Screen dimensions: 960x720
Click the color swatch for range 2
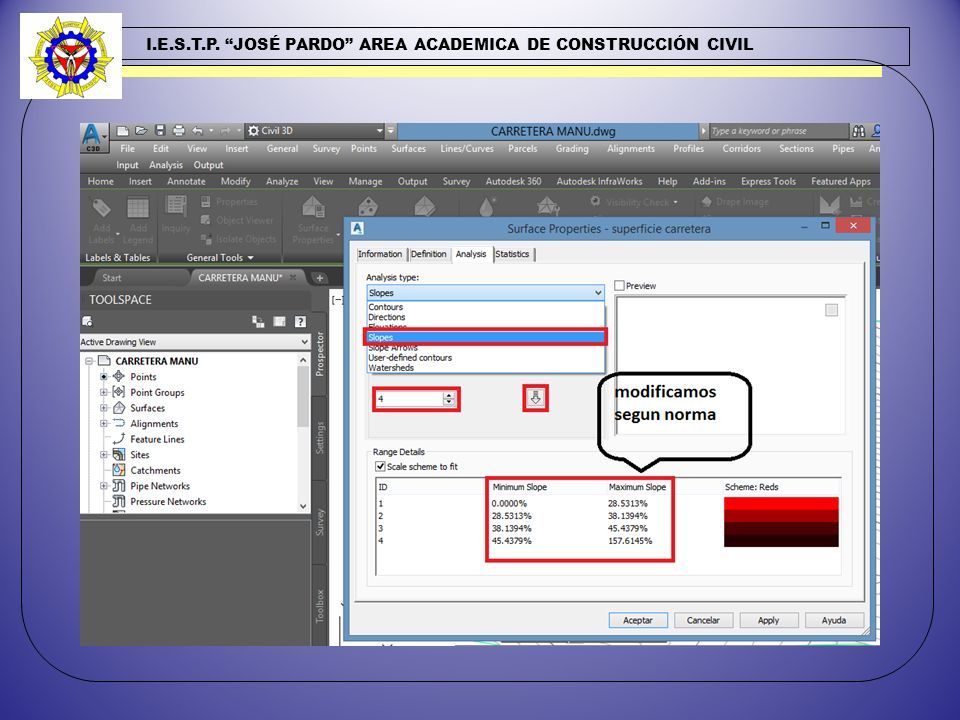tap(781, 516)
